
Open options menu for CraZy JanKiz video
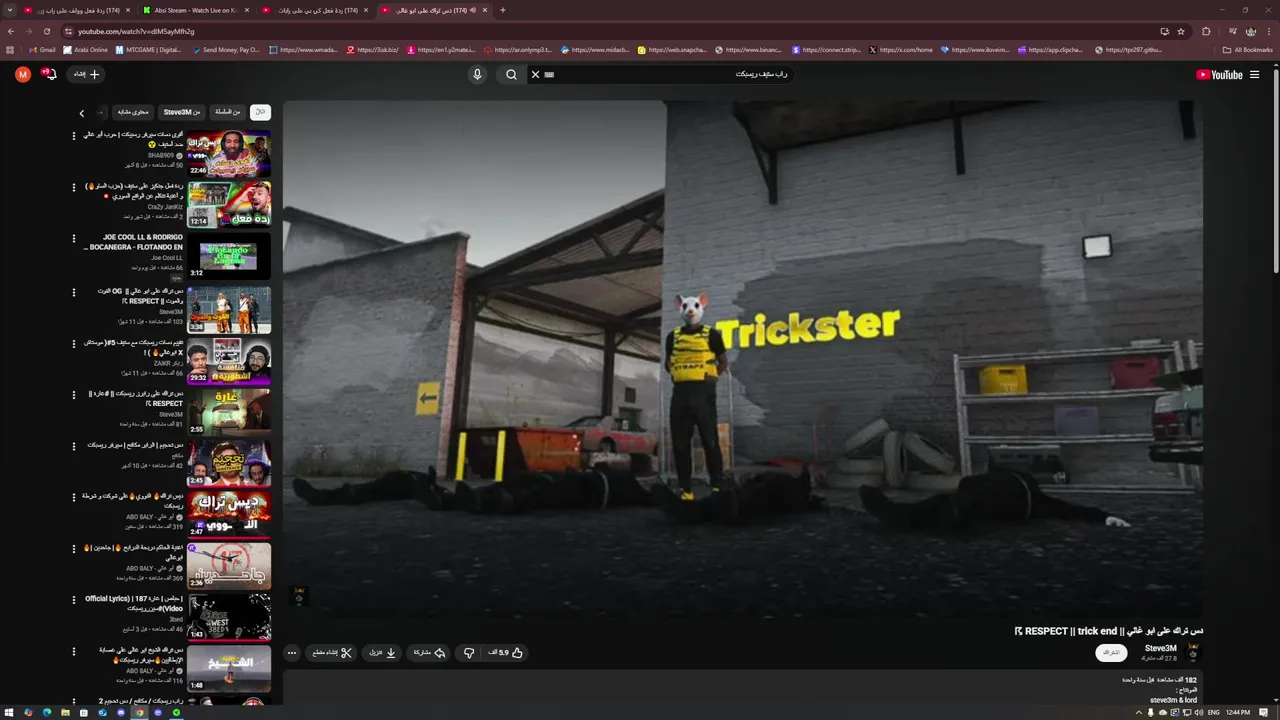[x=73, y=187]
